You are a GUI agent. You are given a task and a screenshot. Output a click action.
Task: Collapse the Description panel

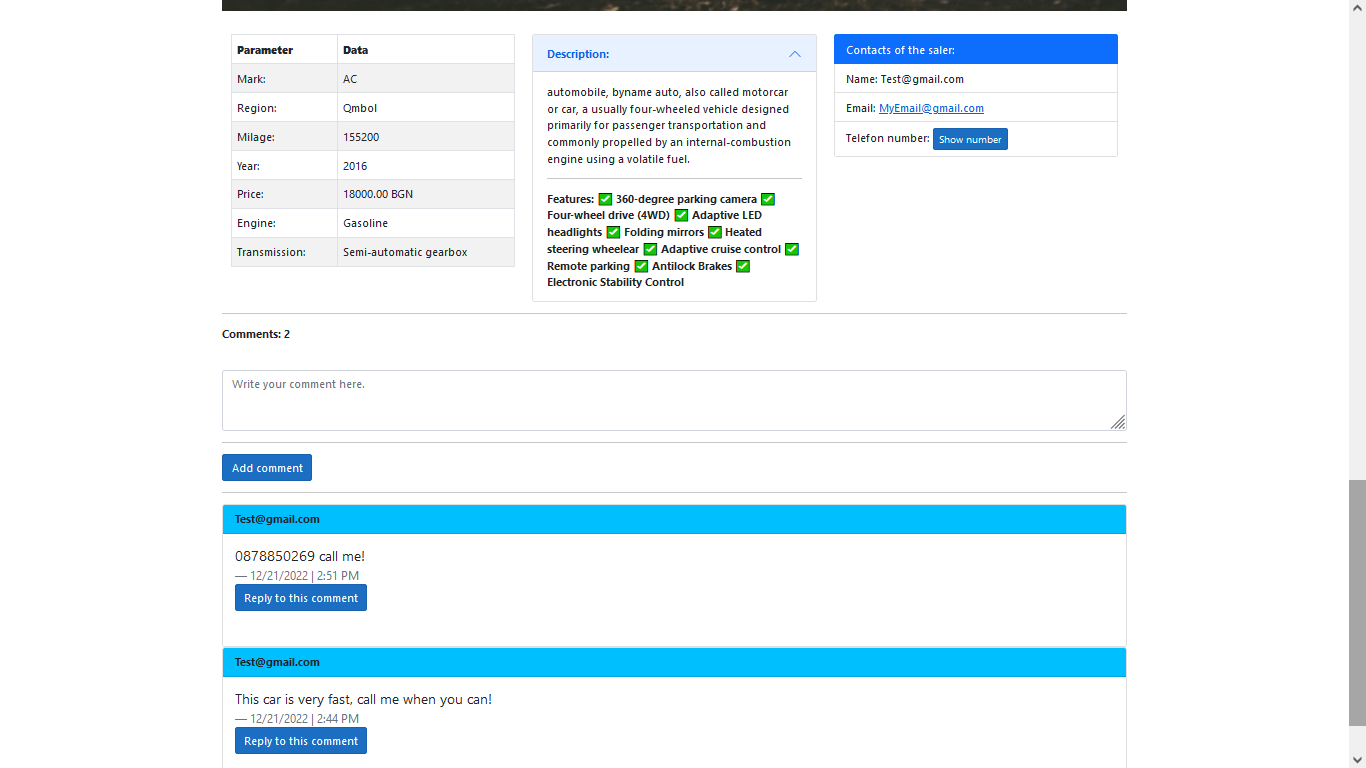[795, 53]
